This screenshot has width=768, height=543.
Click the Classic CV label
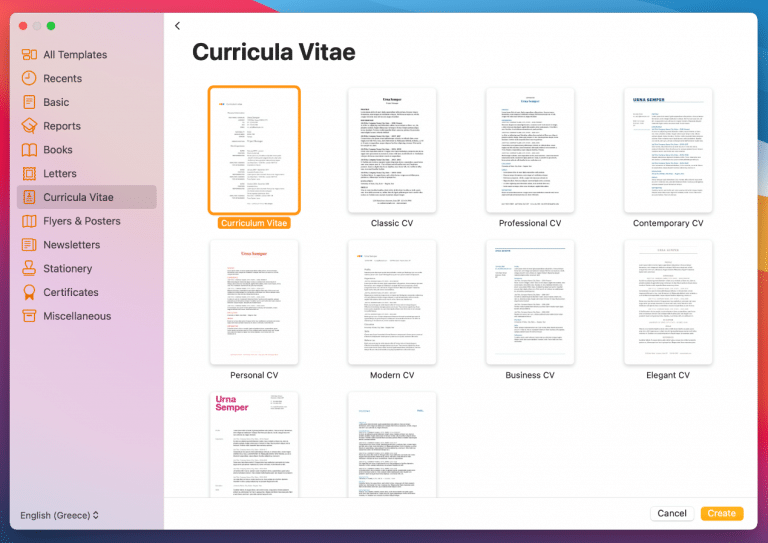pyautogui.click(x=392, y=223)
